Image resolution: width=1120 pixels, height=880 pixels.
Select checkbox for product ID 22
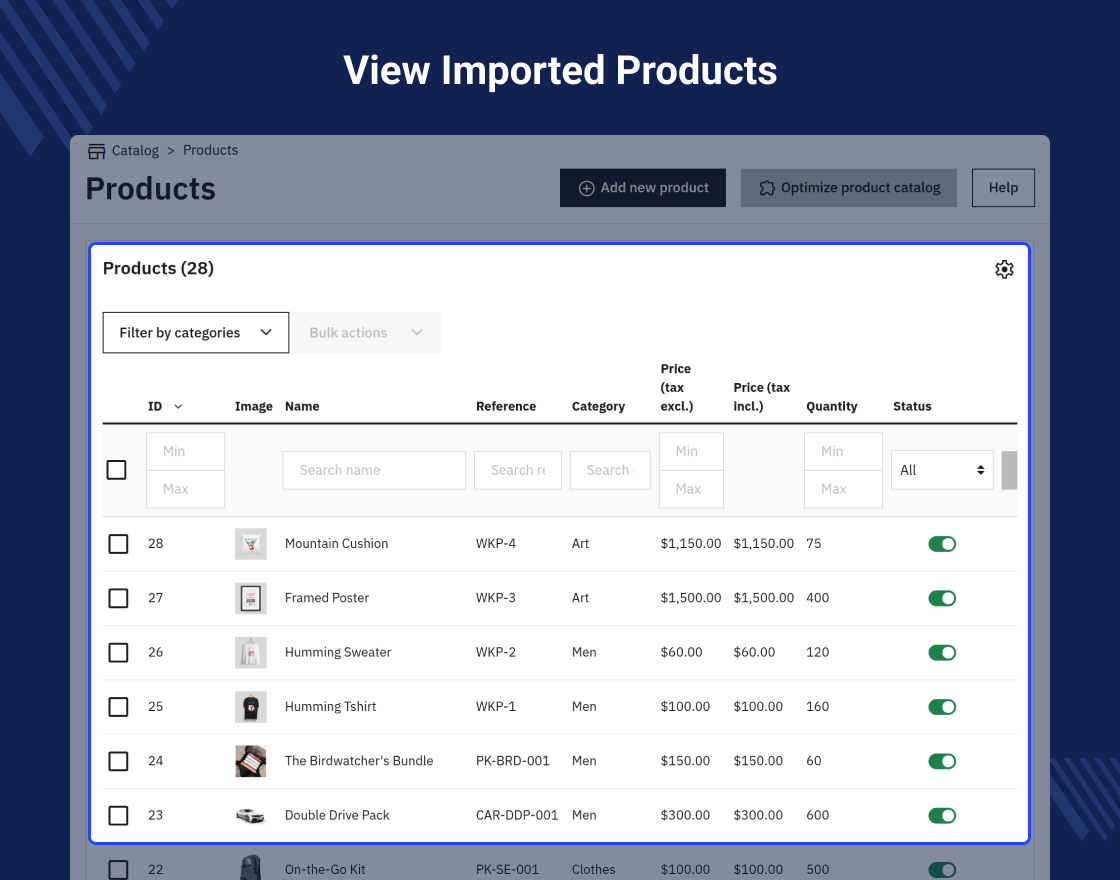point(119,869)
